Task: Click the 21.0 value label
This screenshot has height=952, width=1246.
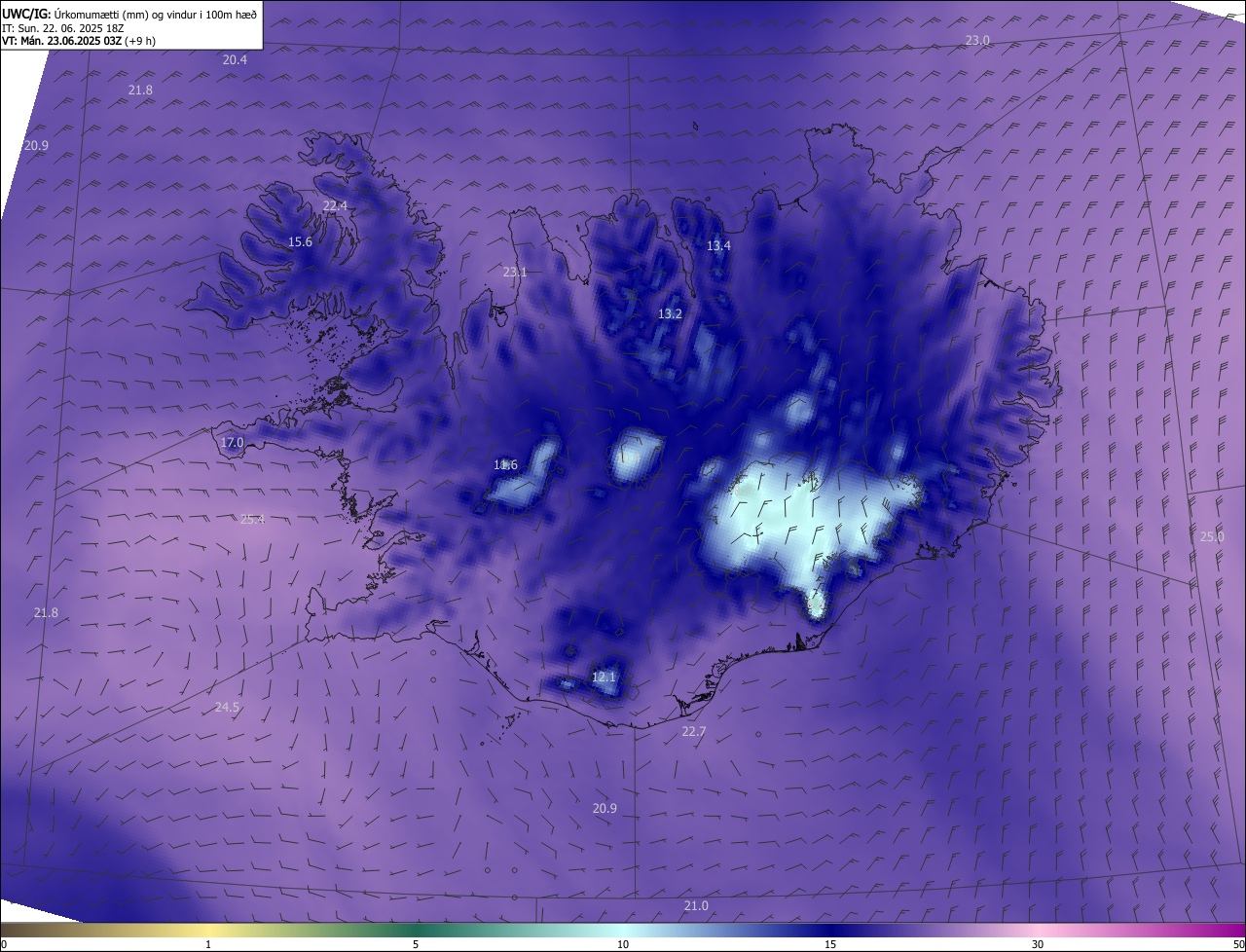Action: [x=696, y=906]
